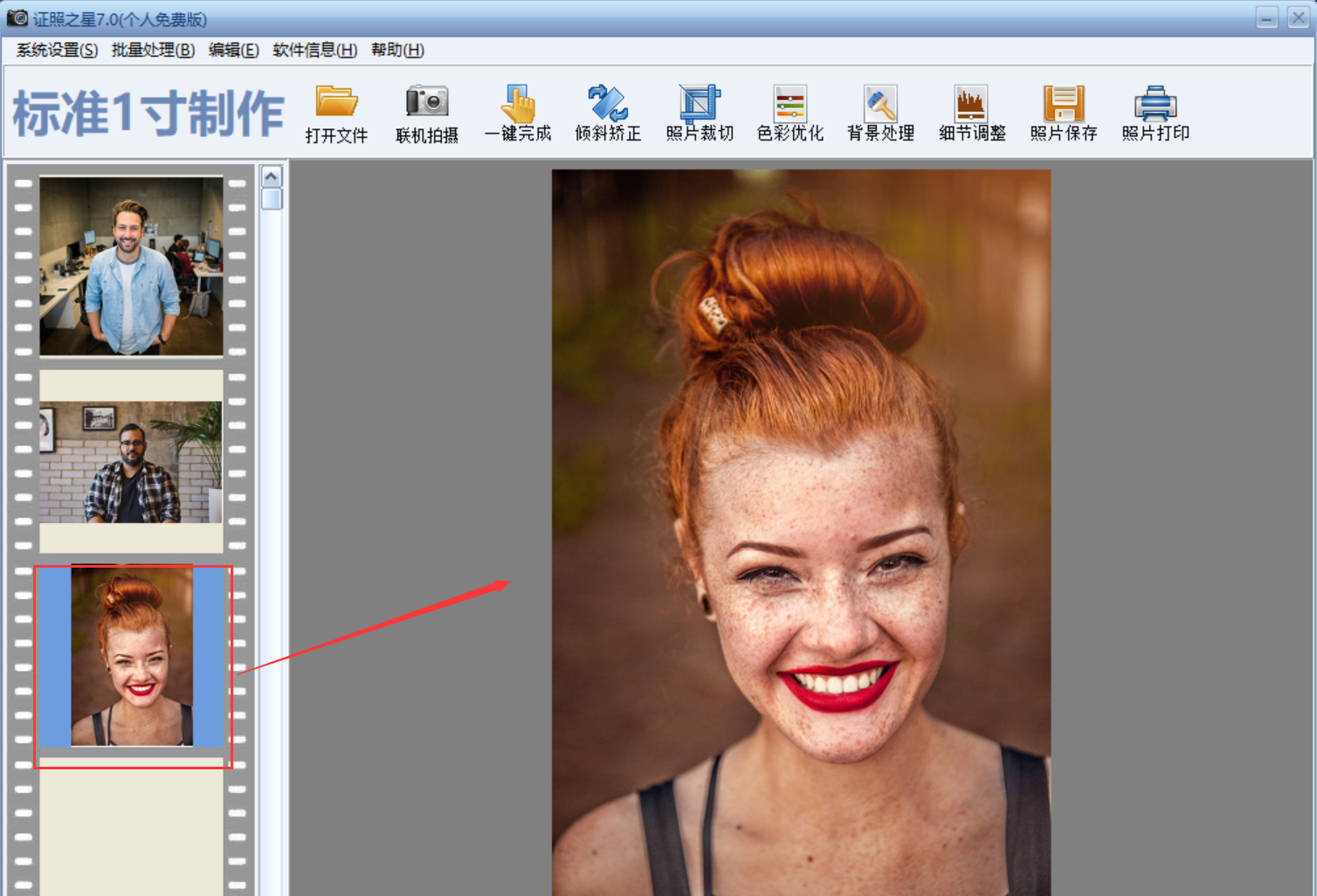
Task: Click the color optimization (色彩优化) icon
Action: point(790,104)
